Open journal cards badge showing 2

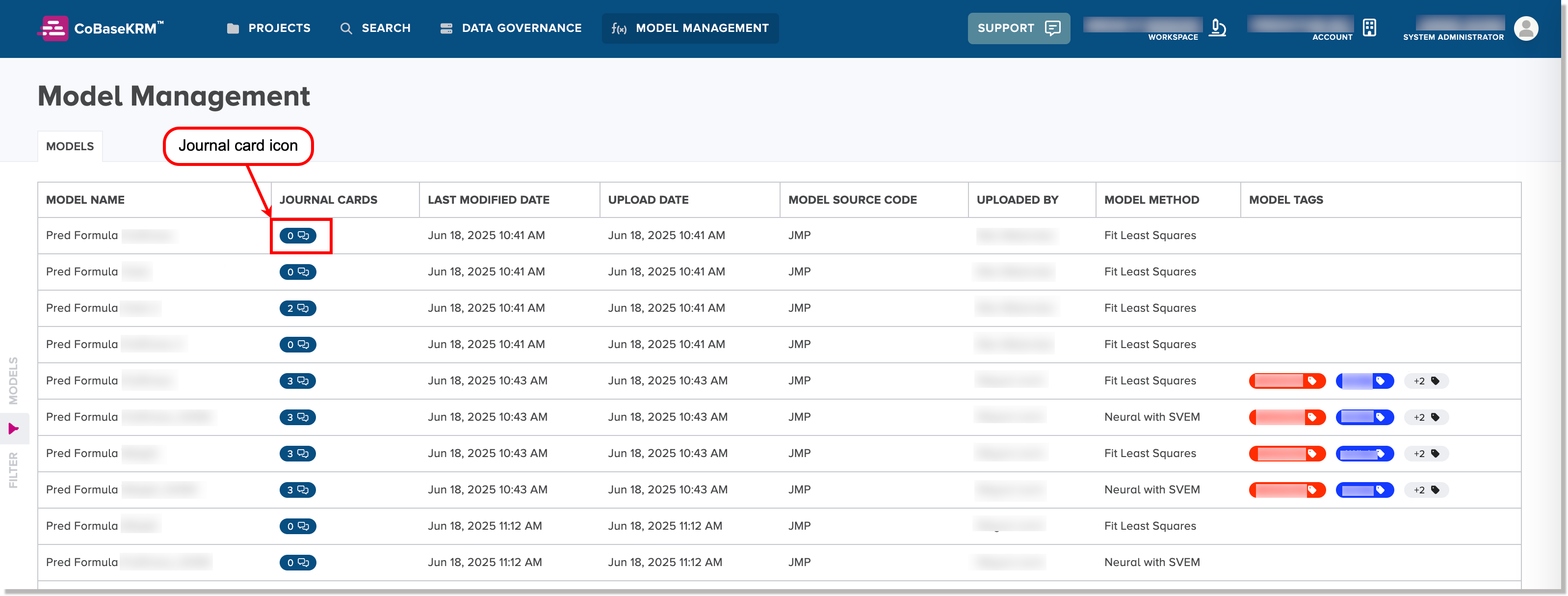(x=298, y=308)
